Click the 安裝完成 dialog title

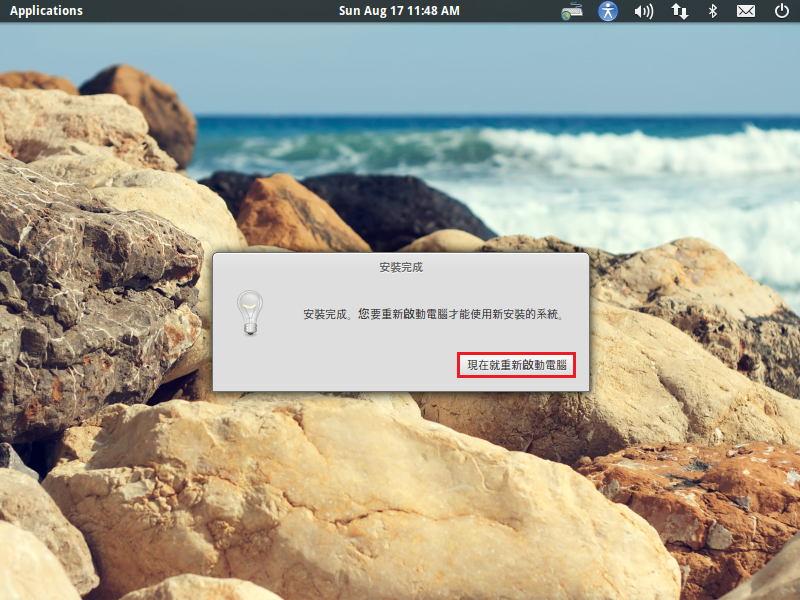tap(401, 267)
